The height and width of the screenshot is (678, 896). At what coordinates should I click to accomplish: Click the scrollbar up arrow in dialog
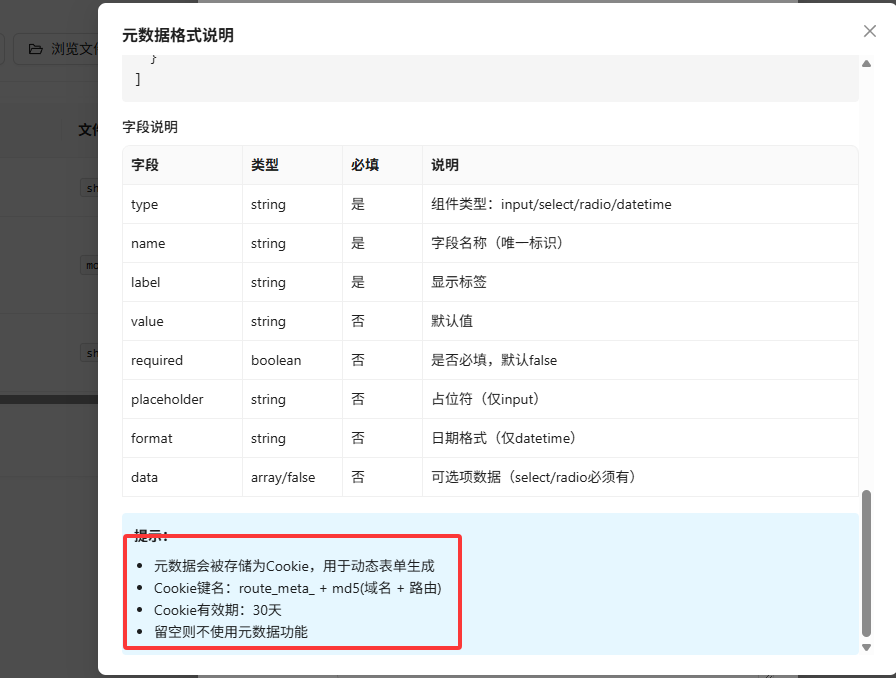(x=866, y=64)
